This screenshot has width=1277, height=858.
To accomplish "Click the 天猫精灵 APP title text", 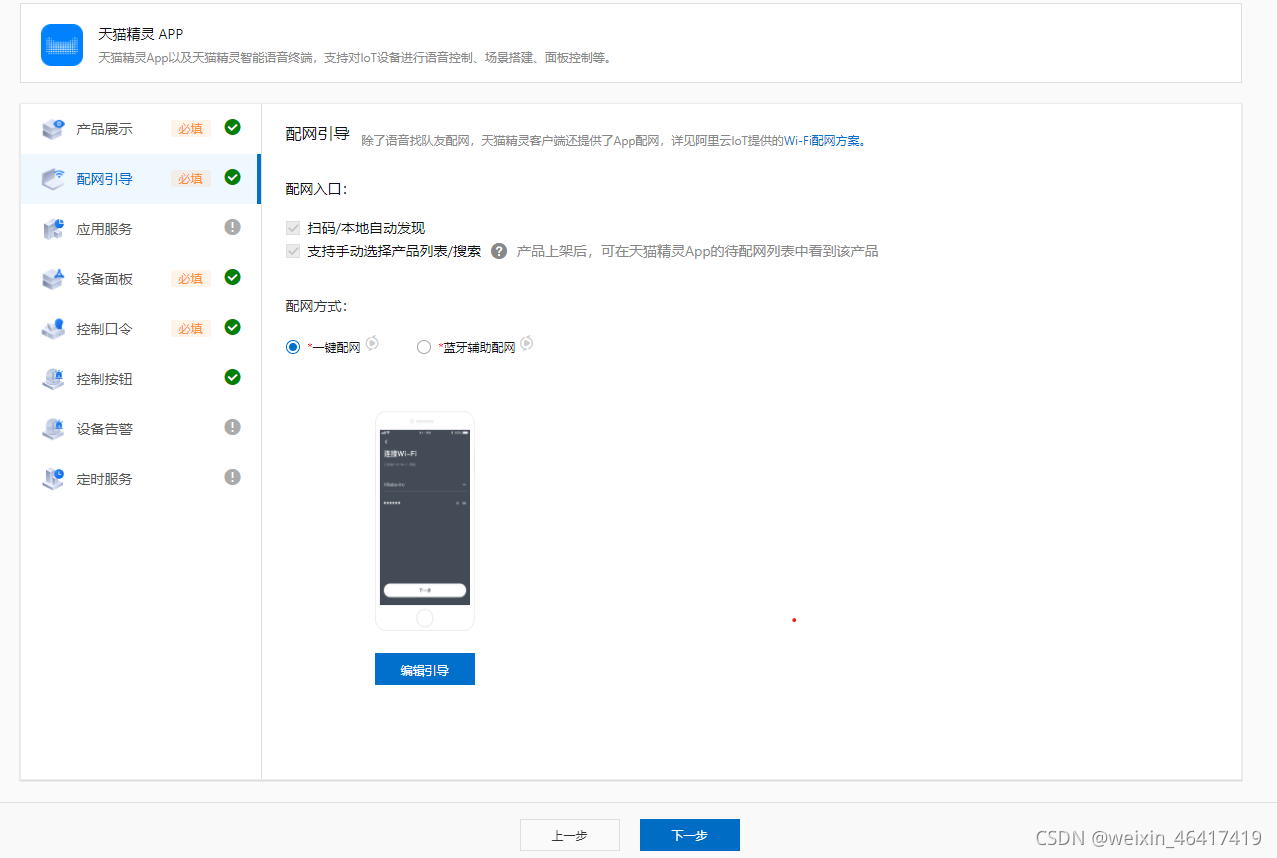I will (141, 34).
